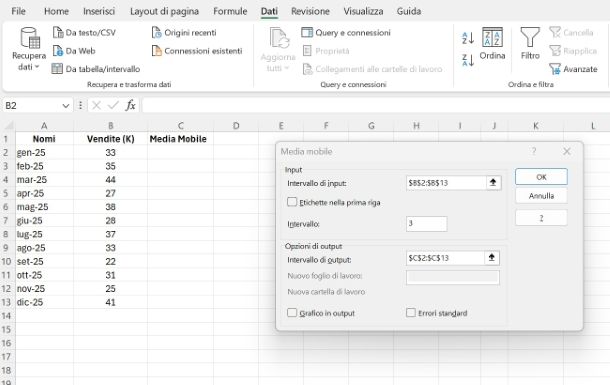The height and width of the screenshot is (385, 610).
Task: Sort ascending A to Z
Action: tap(468, 38)
